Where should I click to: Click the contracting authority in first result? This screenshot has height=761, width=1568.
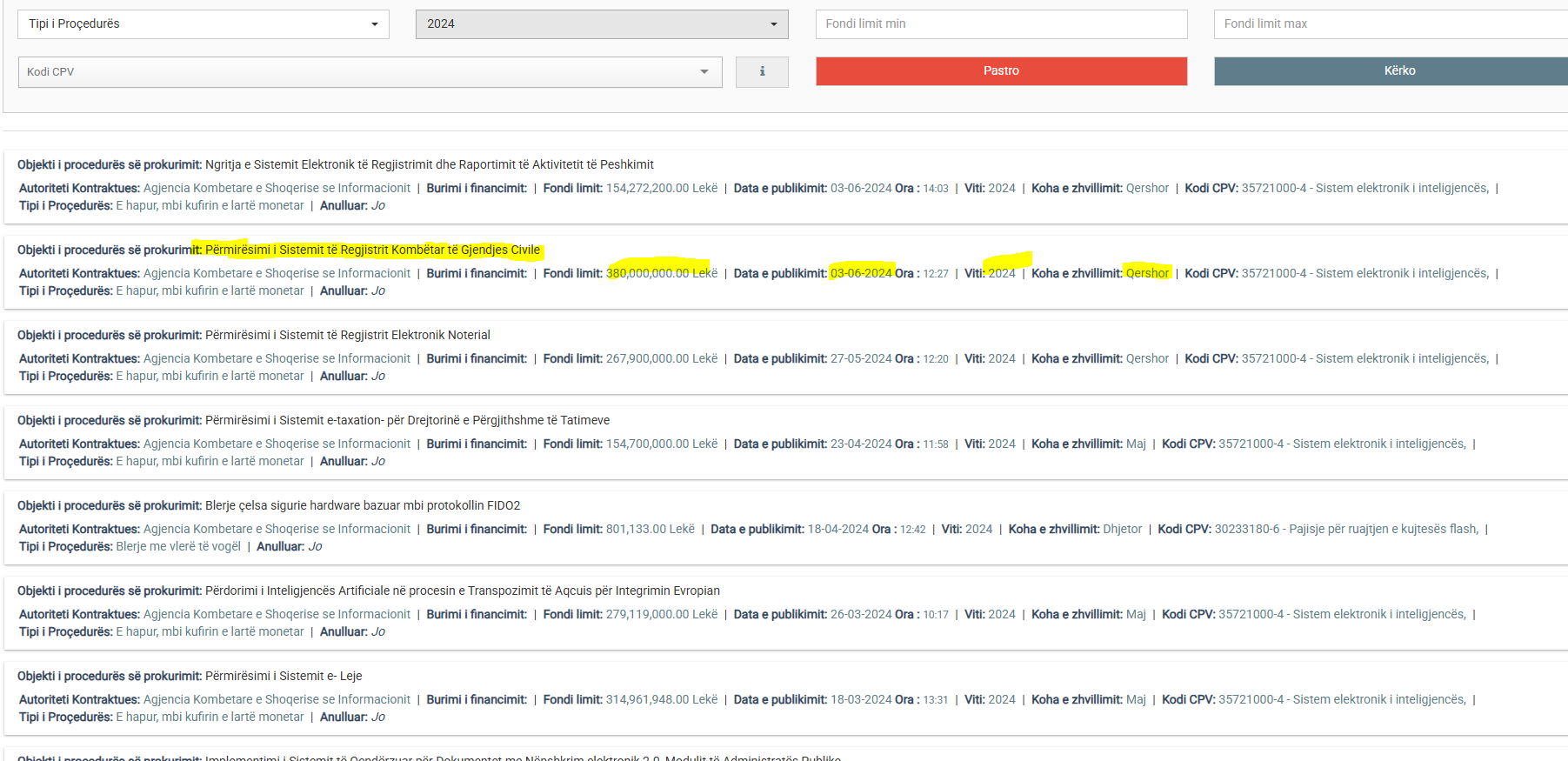pos(277,188)
